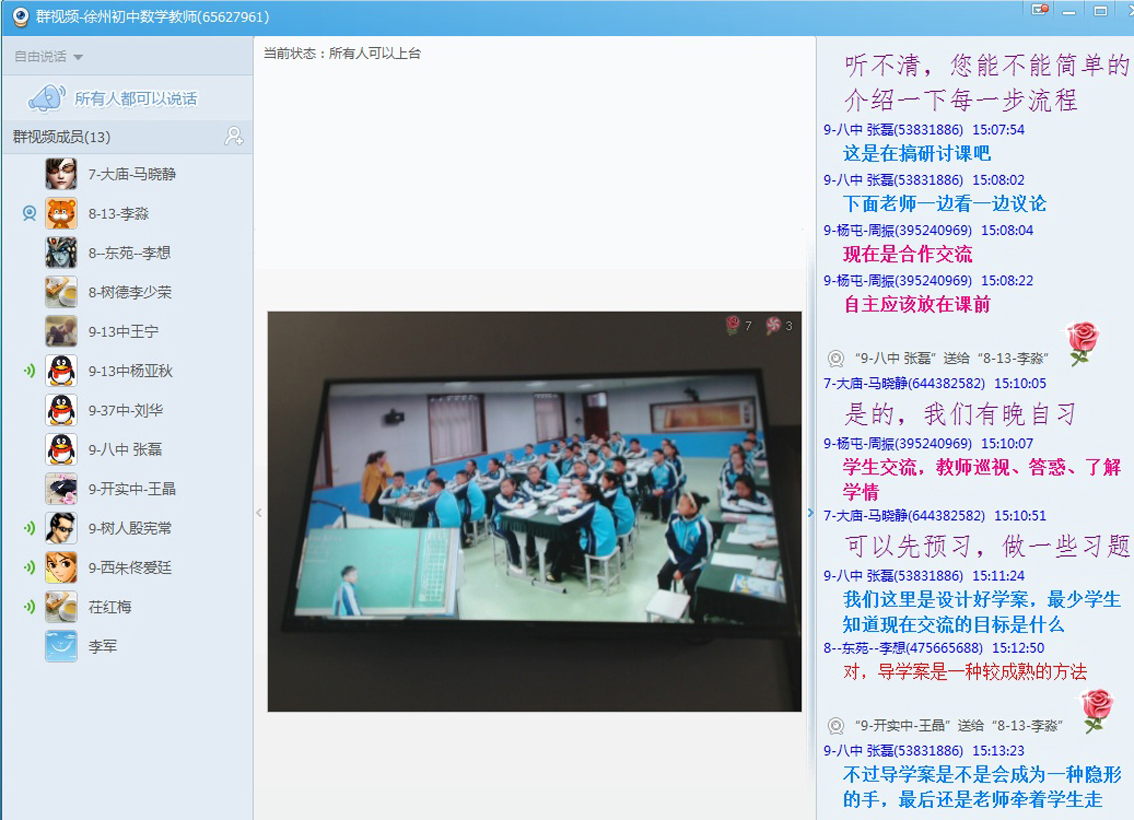This screenshot has width=1134, height=820.
Task: Collapse the member list with left arrow
Action: (x=258, y=512)
